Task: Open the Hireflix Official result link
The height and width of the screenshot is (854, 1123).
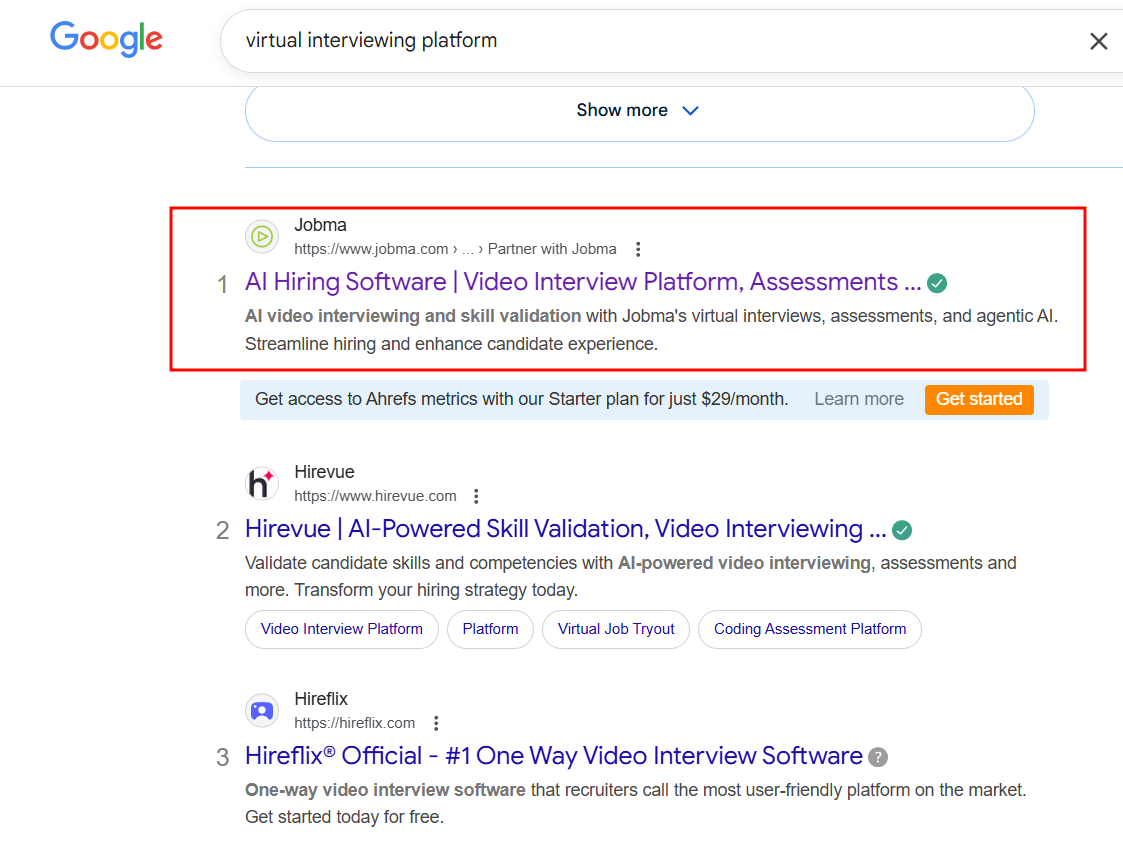Action: tap(553, 756)
